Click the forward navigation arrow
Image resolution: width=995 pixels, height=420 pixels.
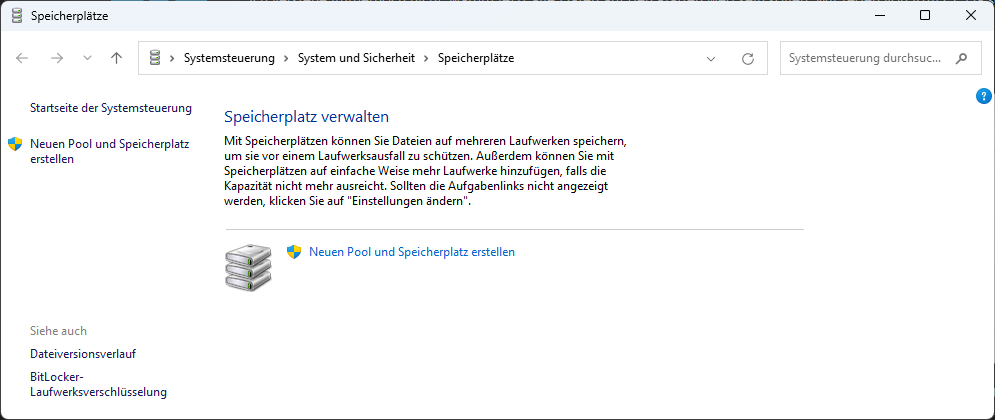57,58
